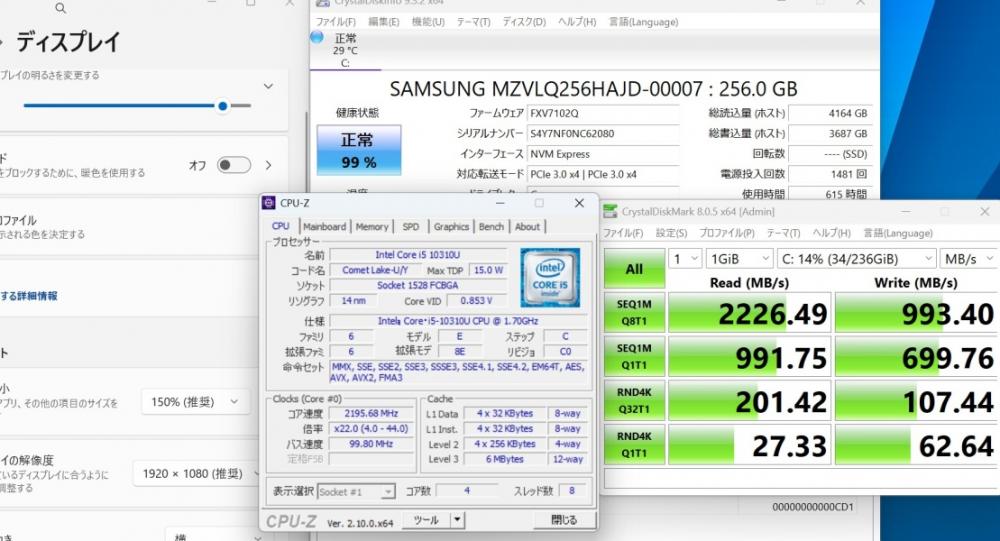Open the 1920 × 1080 resolution dropdown
1000x541 pixels.
click(196, 473)
